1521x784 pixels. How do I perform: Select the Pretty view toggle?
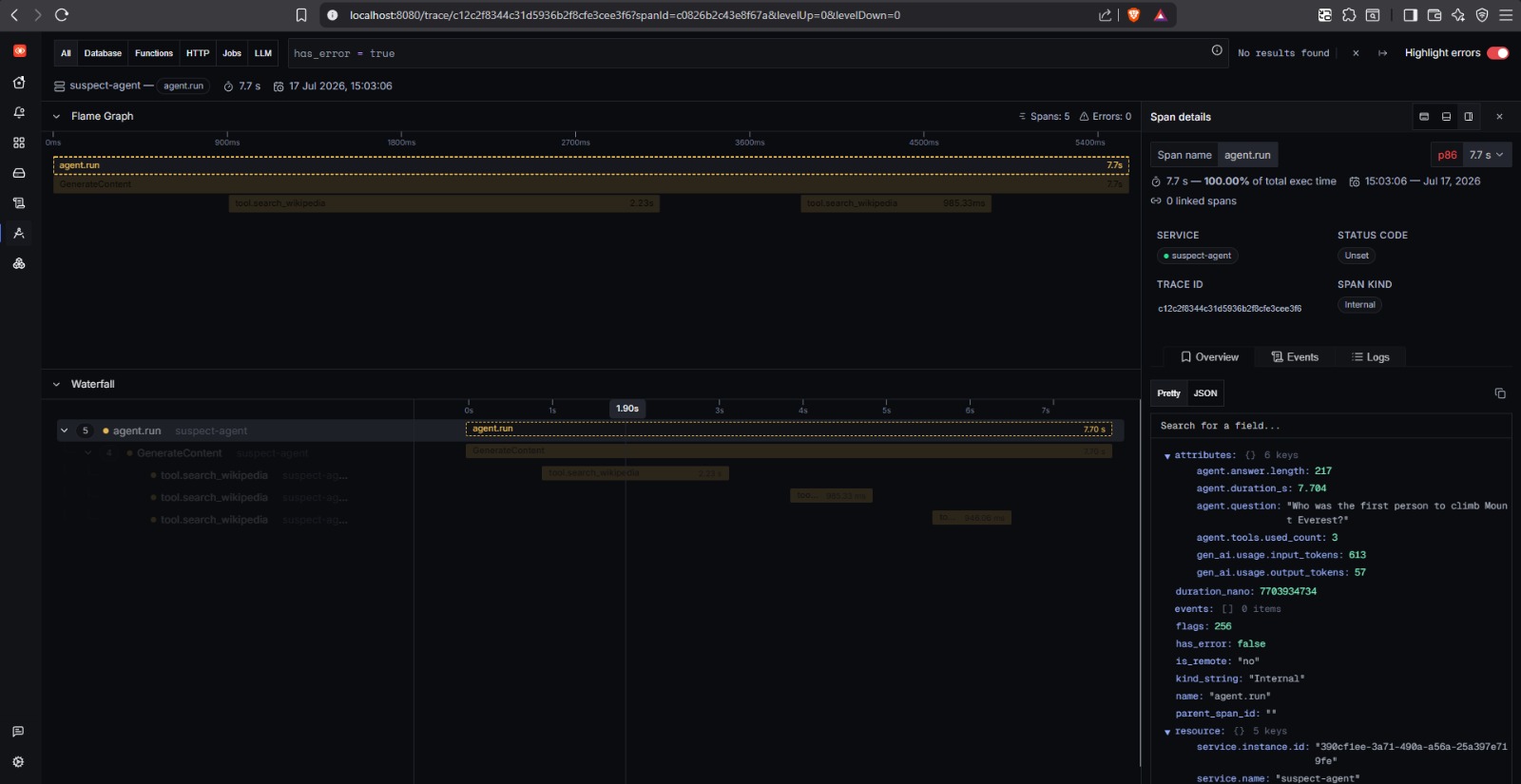point(1168,393)
